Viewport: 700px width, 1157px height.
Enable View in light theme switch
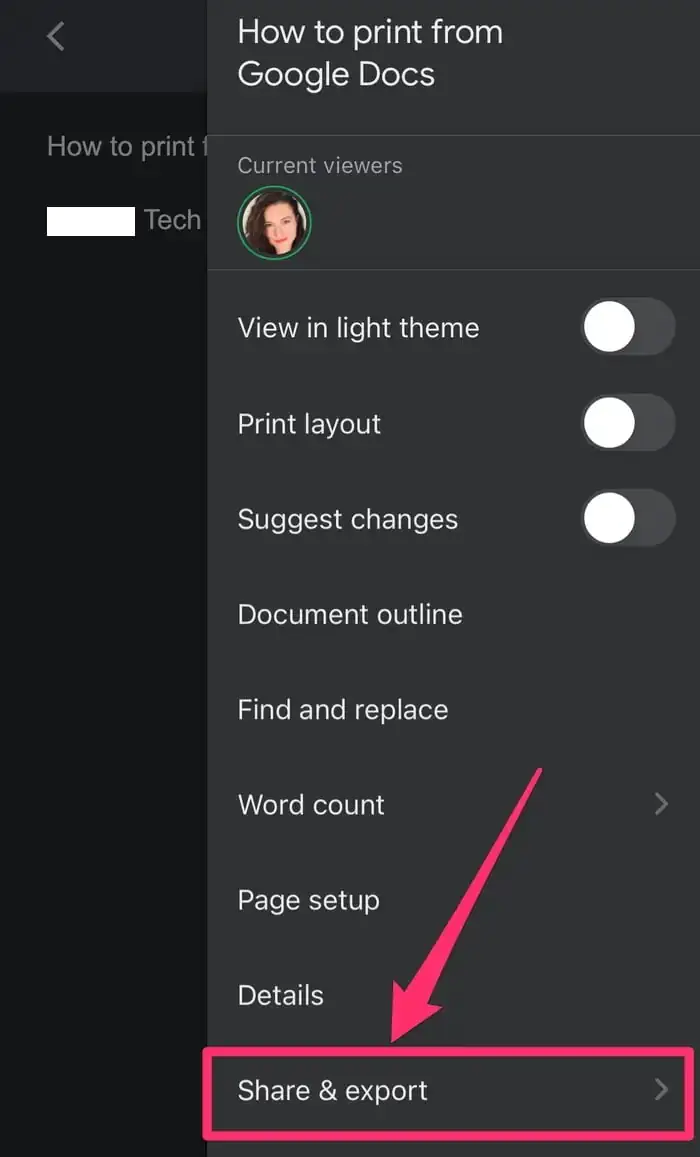pyautogui.click(x=628, y=326)
